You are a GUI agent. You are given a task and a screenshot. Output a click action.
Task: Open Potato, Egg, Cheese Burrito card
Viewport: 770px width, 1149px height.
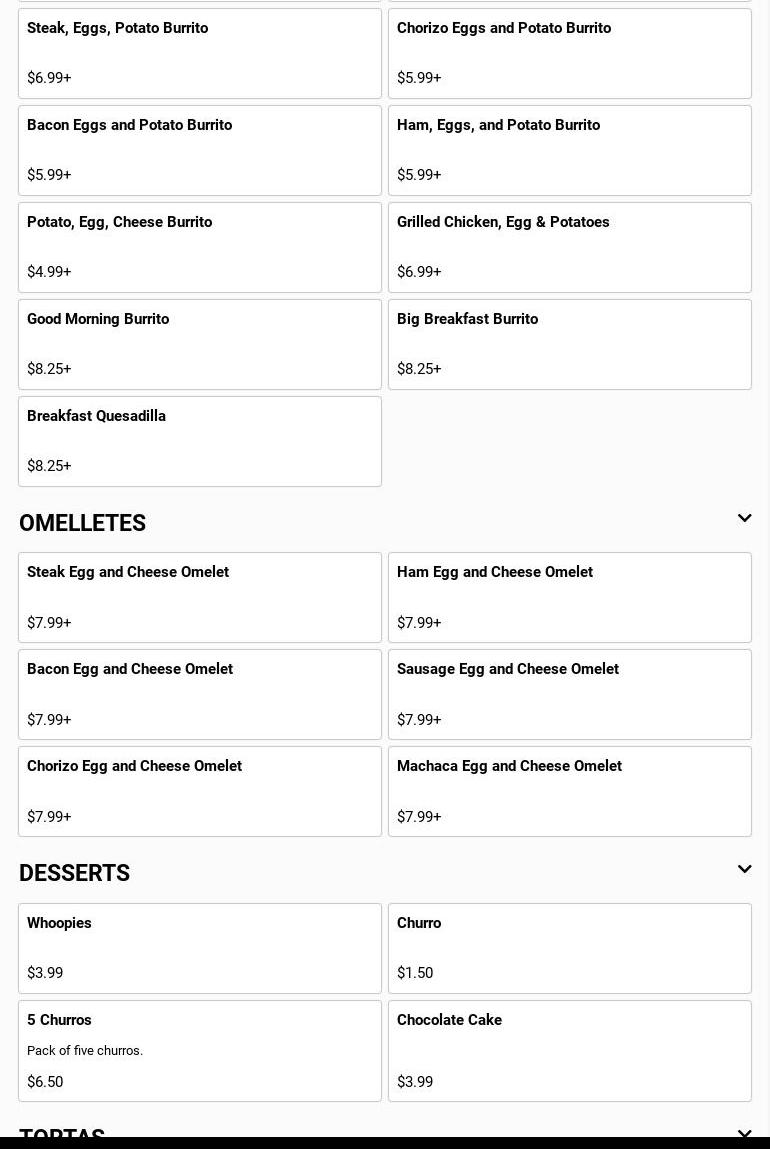(200, 247)
